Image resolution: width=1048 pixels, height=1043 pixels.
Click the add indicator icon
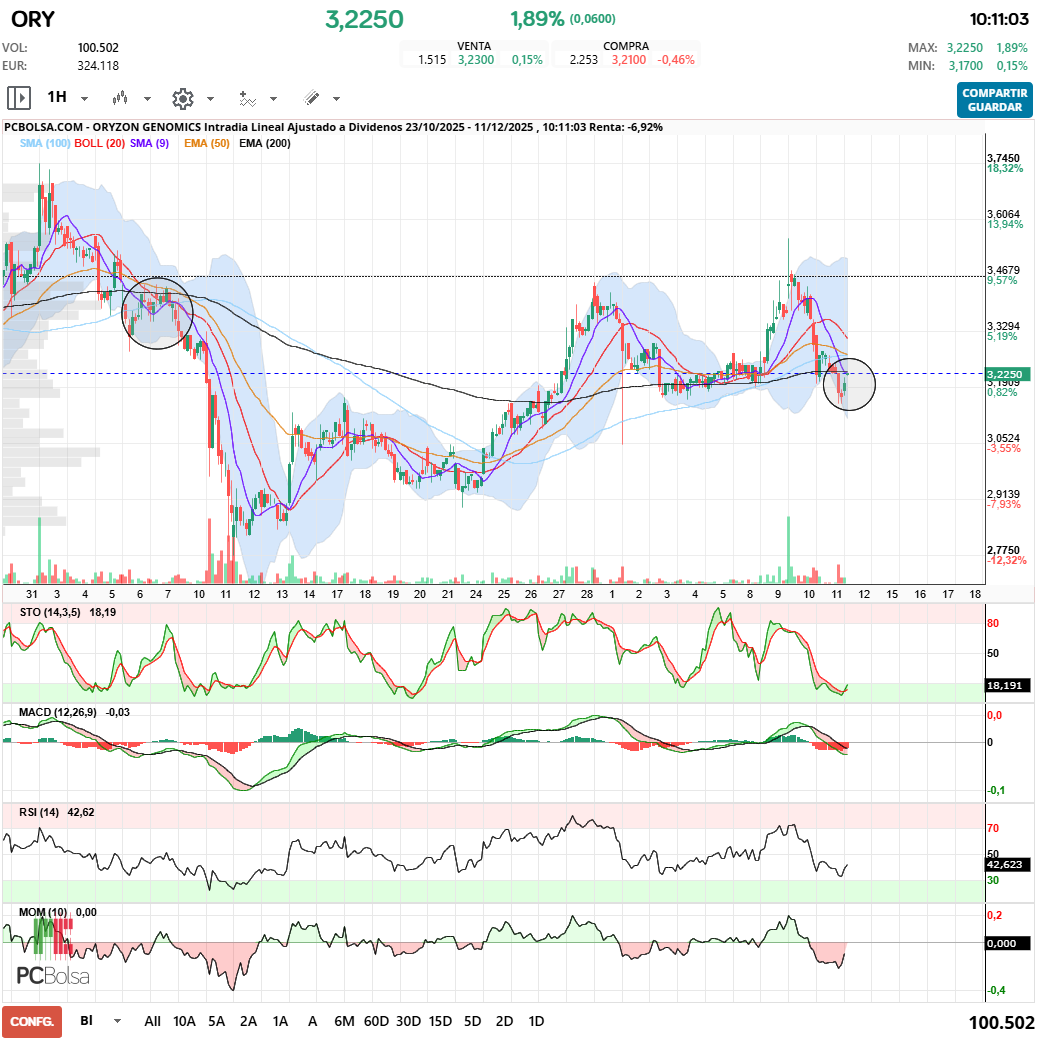(247, 98)
